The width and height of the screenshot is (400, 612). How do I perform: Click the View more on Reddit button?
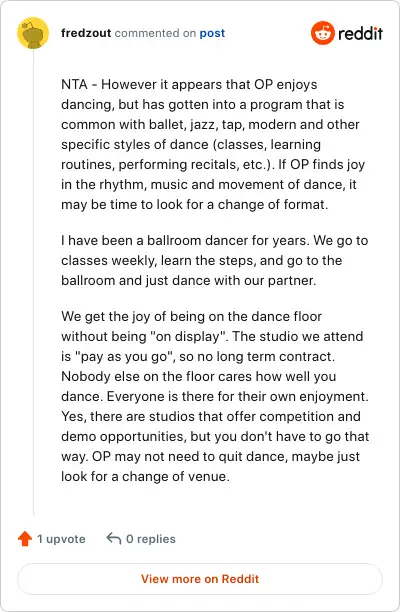[200, 579]
